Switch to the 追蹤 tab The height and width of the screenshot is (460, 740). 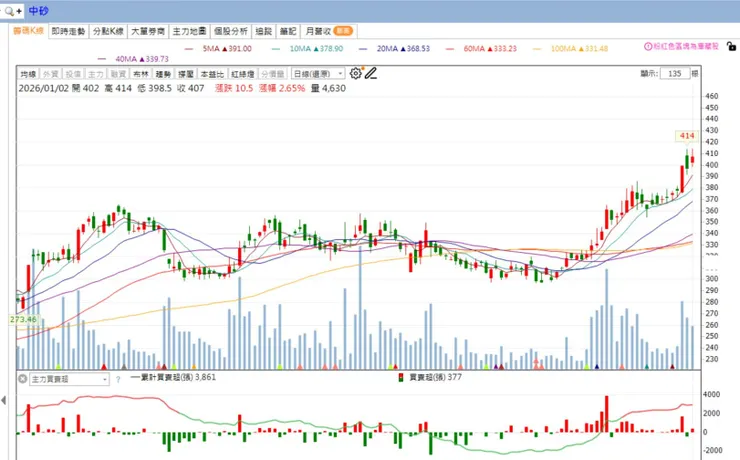(x=264, y=31)
